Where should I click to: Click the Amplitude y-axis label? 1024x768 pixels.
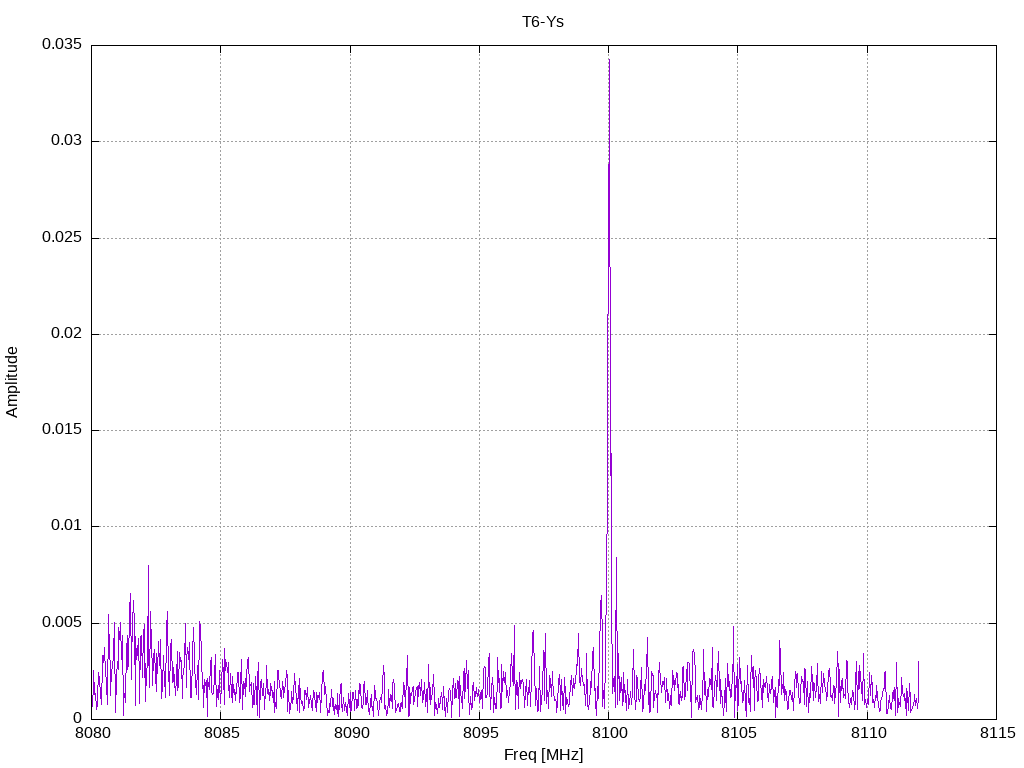coord(12,382)
